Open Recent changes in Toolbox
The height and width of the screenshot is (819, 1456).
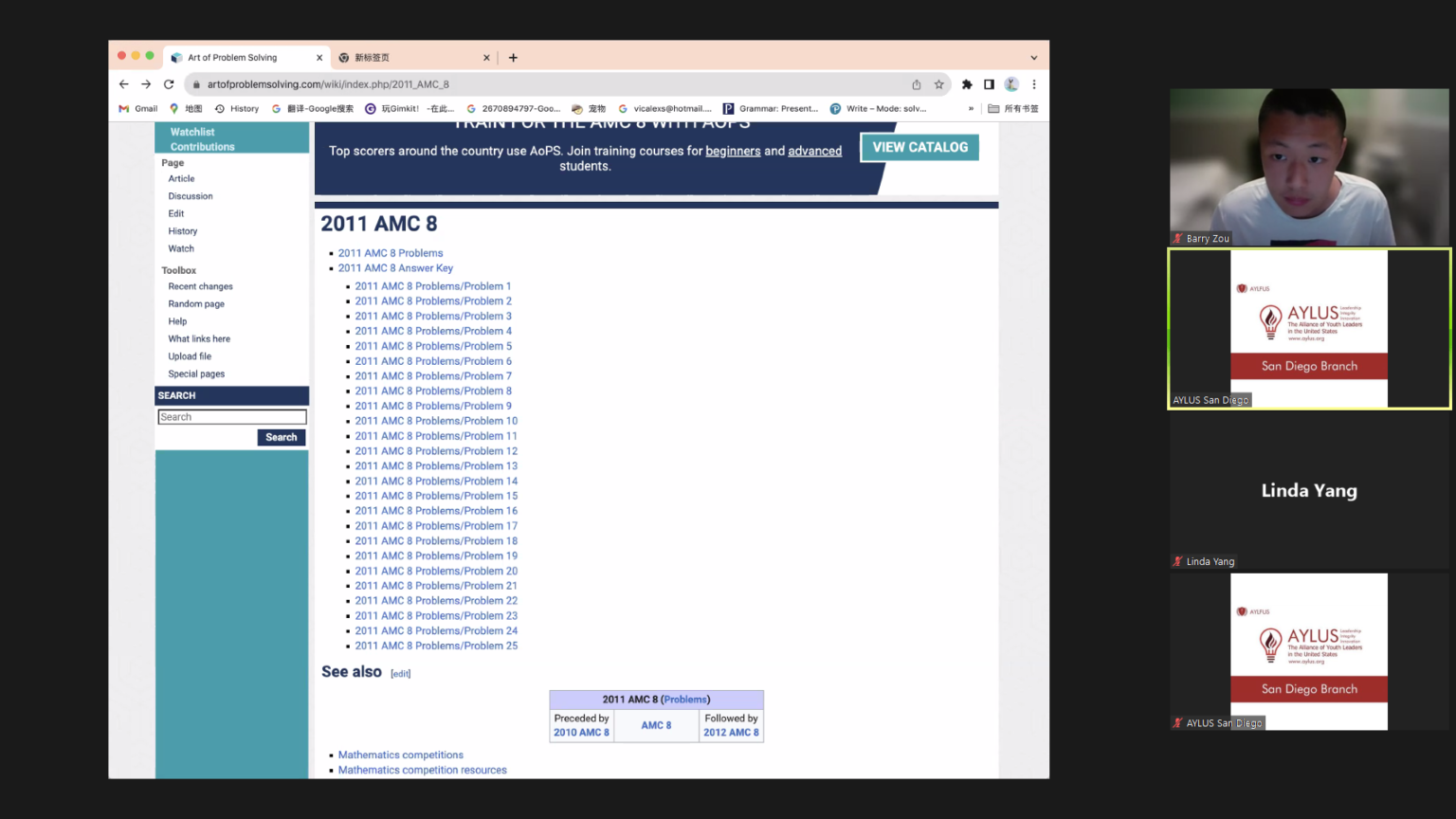coord(200,286)
